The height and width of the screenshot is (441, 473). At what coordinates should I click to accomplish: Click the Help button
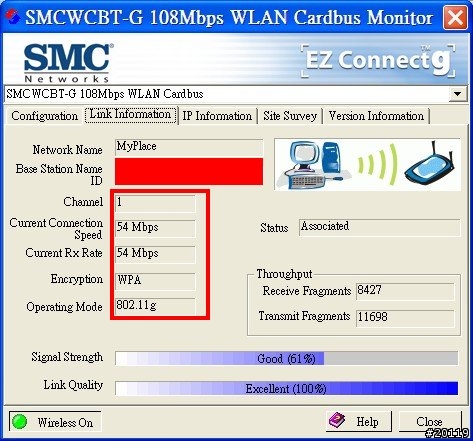click(x=359, y=421)
